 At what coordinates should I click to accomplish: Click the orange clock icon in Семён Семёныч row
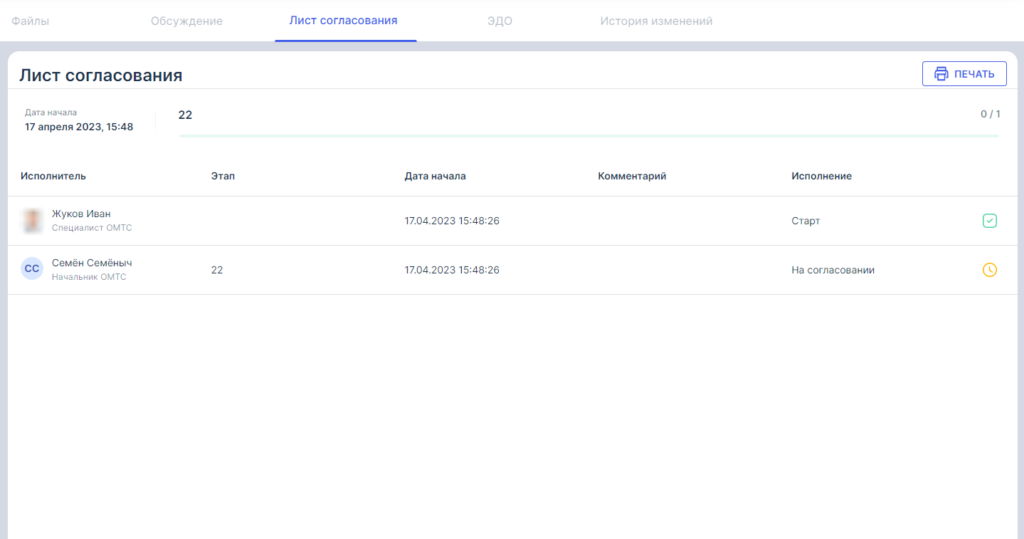(989, 270)
